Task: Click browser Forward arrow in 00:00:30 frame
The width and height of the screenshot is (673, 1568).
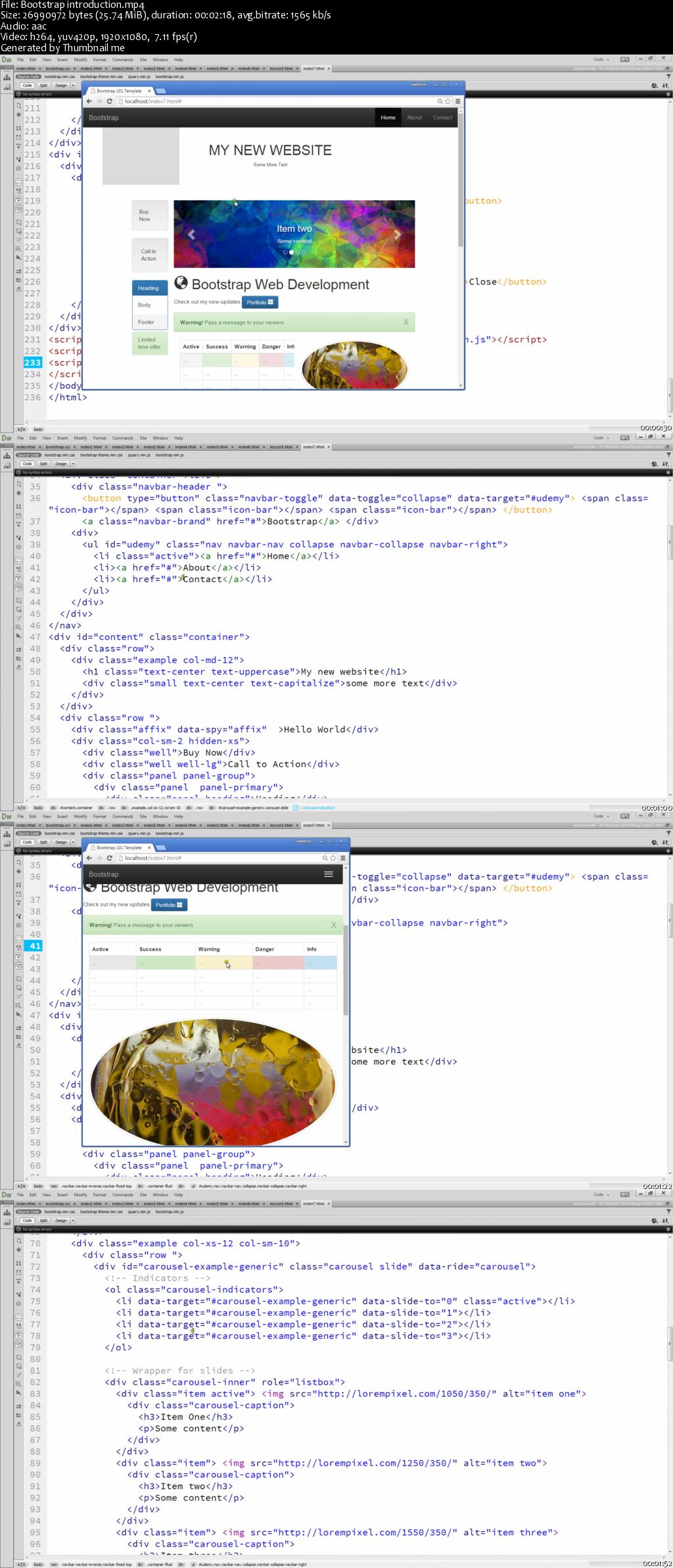Action: point(99,101)
